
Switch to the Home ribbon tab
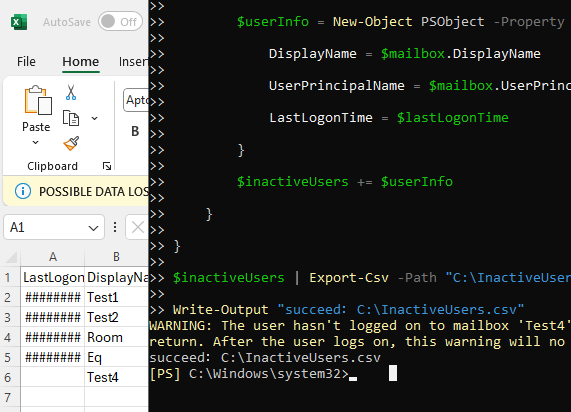pos(80,62)
